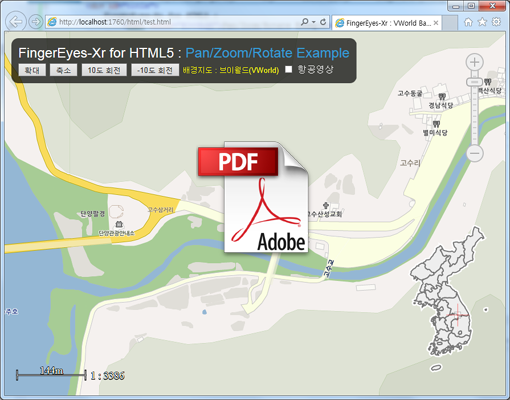Click the 고수동굴 map label
The image size is (510, 400).
[x=410, y=93]
